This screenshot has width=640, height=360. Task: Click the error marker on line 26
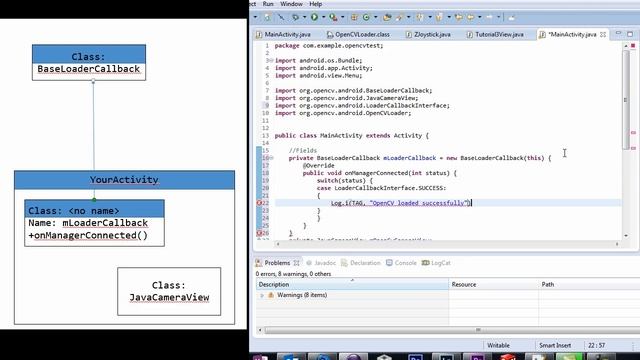click(x=259, y=233)
